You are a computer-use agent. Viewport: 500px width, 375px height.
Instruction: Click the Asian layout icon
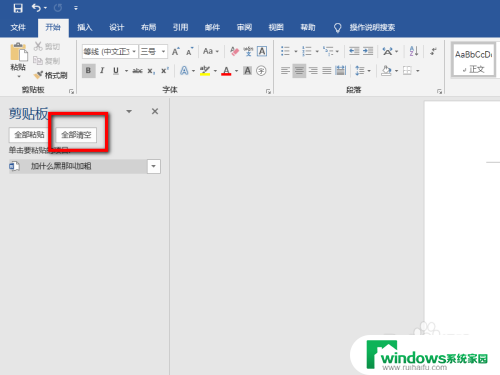[387, 51]
